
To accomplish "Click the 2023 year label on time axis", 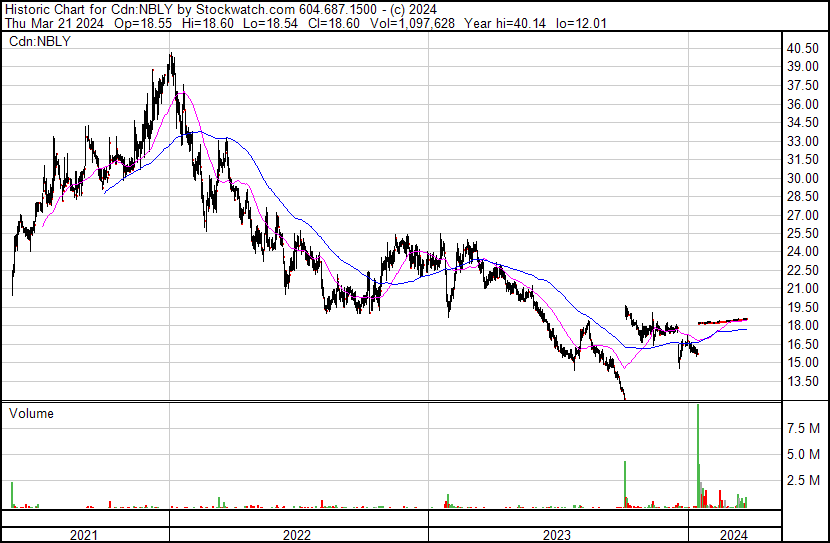I will click(x=557, y=535).
